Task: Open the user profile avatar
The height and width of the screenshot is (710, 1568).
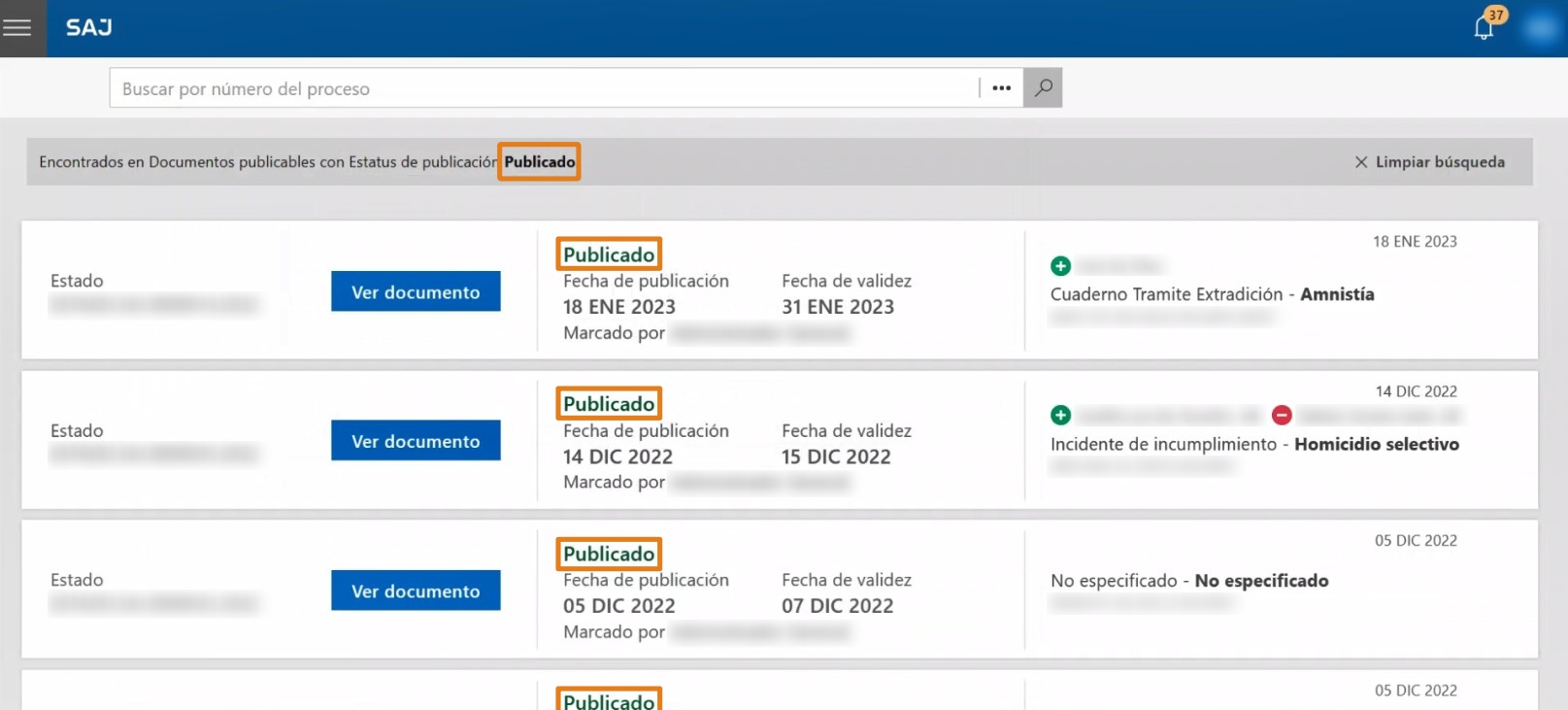Action: [1541, 28]
